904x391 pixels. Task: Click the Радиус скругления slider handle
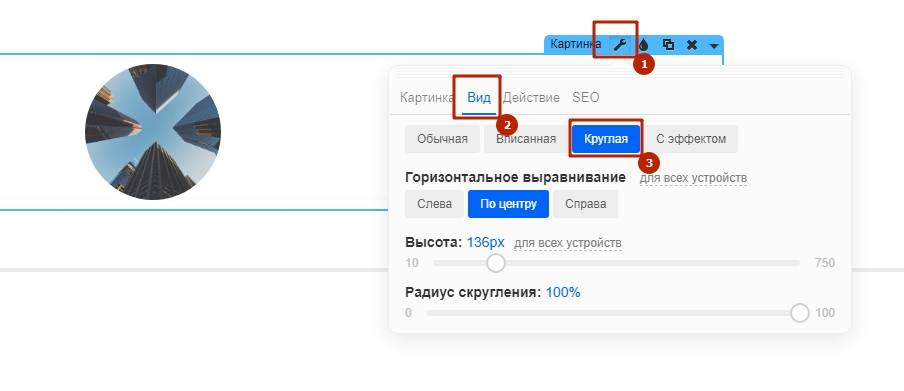click(x=800, y=313)
